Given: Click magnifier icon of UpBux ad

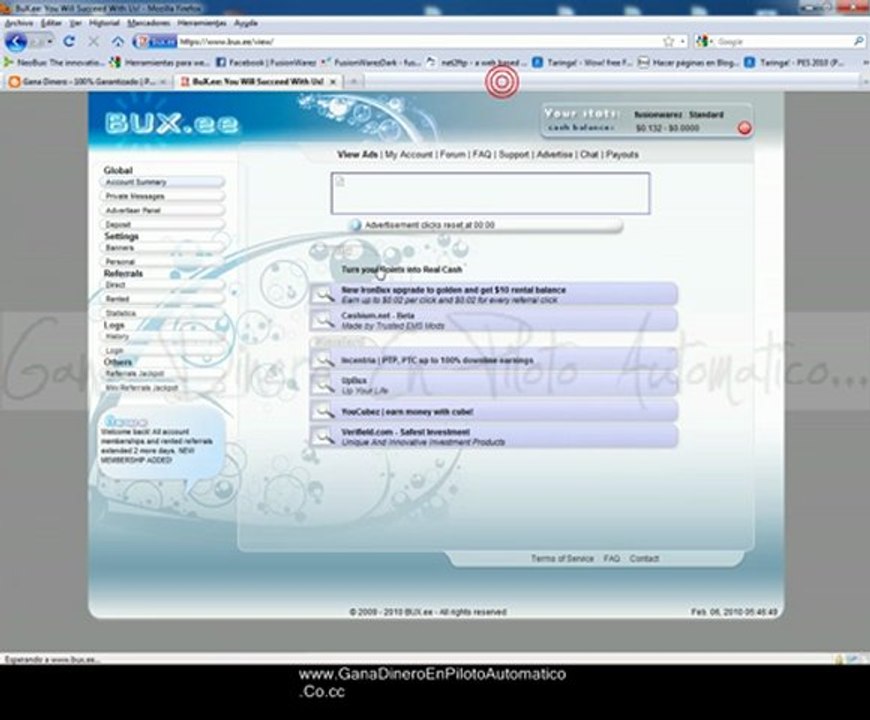Looking at the screenshot, I should tap(322, 386).
